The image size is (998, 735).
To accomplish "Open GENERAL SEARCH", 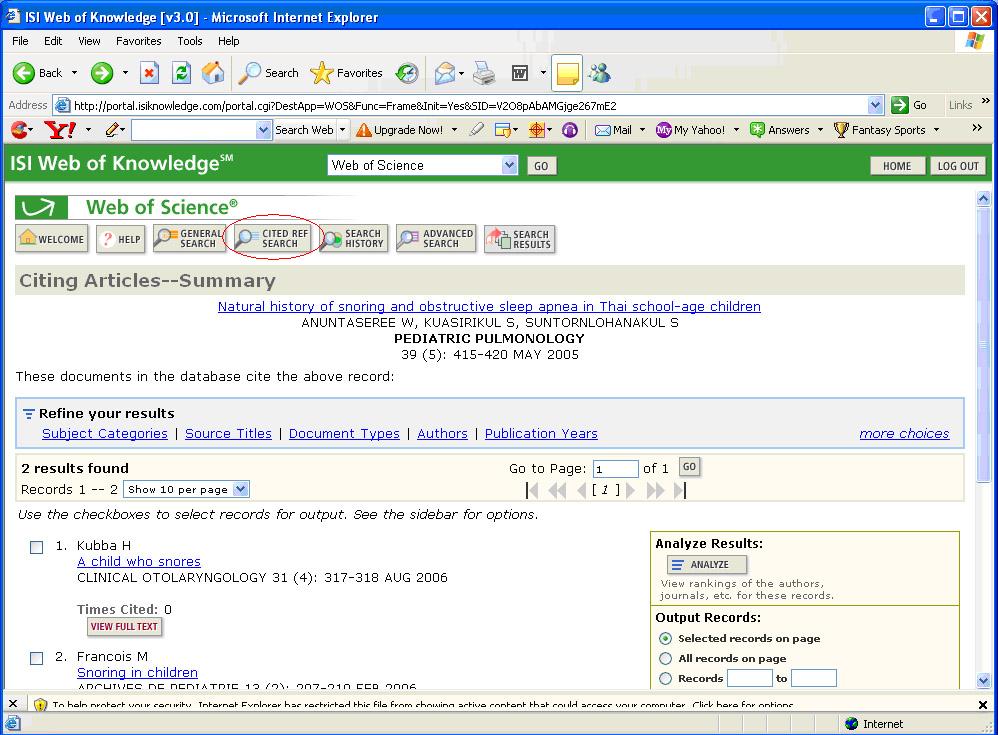I will pos(188,239).
